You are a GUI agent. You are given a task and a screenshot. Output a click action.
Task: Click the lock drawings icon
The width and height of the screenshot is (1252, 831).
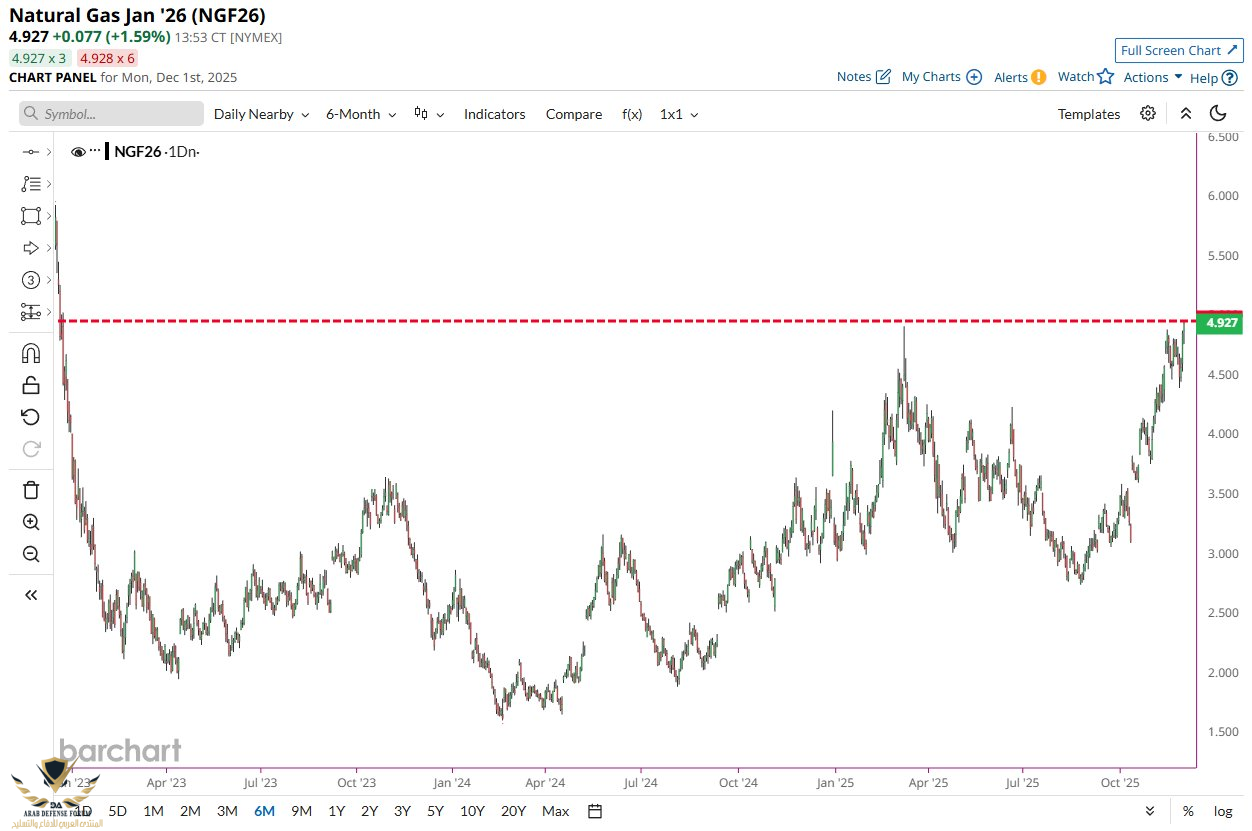[31, 385]
